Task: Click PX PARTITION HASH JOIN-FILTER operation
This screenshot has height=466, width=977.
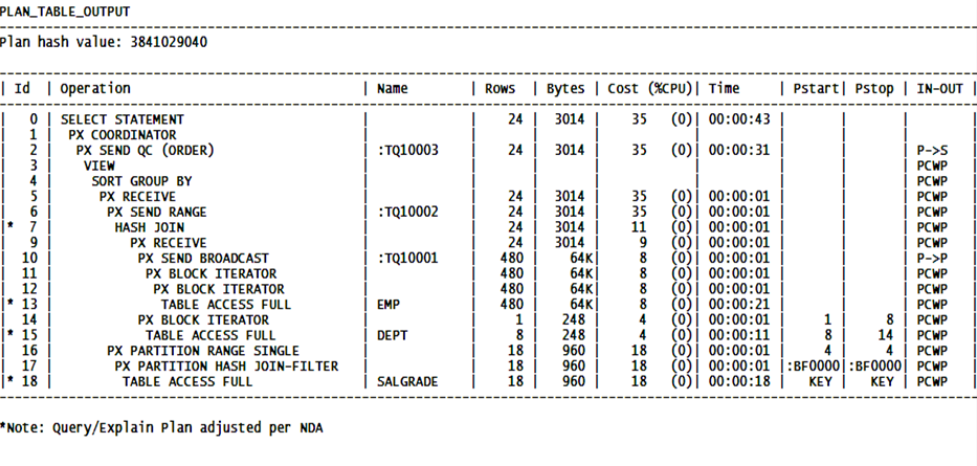Action: click(x=226, y=366)
